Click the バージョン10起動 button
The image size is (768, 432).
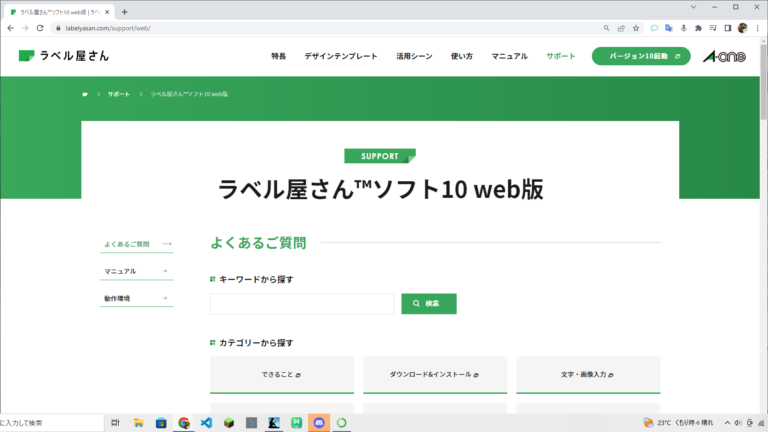(640, 56)
